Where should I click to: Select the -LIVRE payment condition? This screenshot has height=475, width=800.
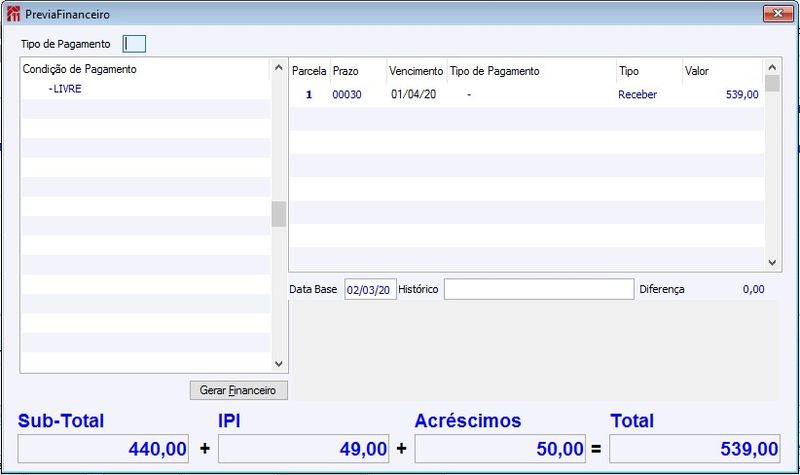(65, 89)
